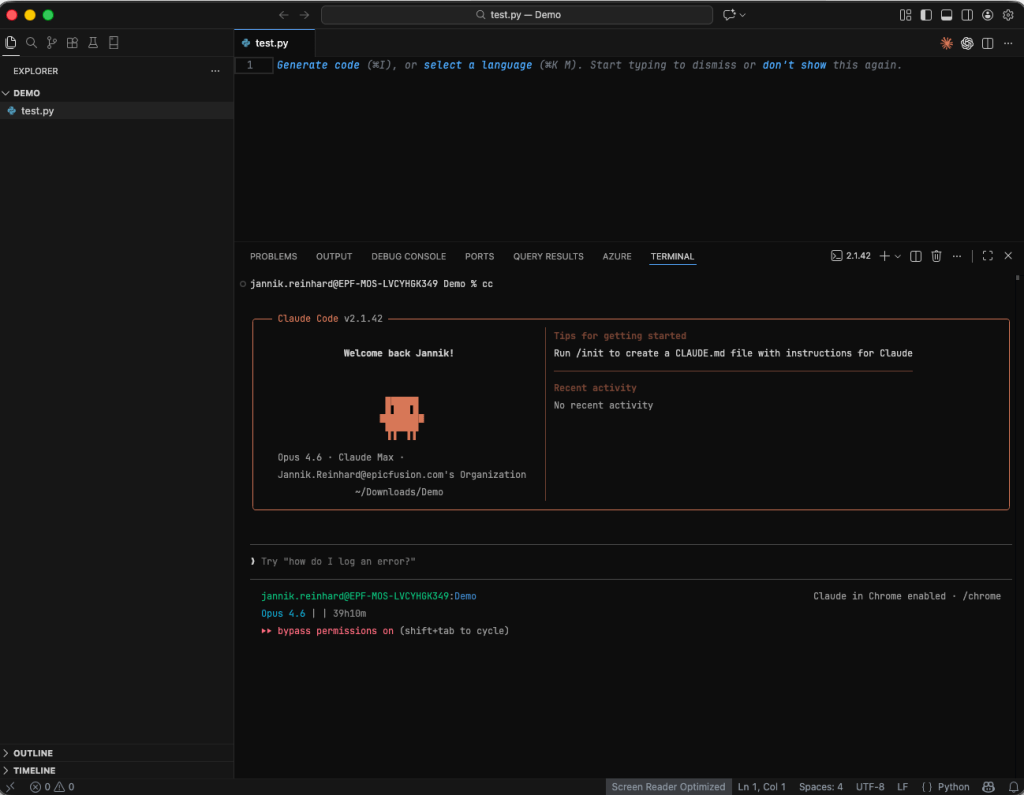
Task: Expand the Timeline section
Action: (34, 770)
